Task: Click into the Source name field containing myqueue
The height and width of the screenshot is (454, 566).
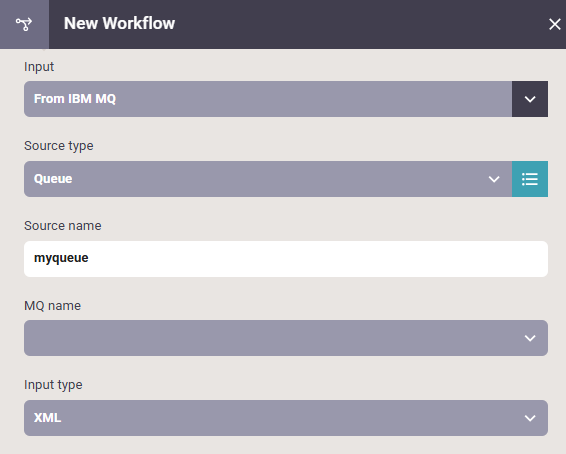Action: coord(286,259)
